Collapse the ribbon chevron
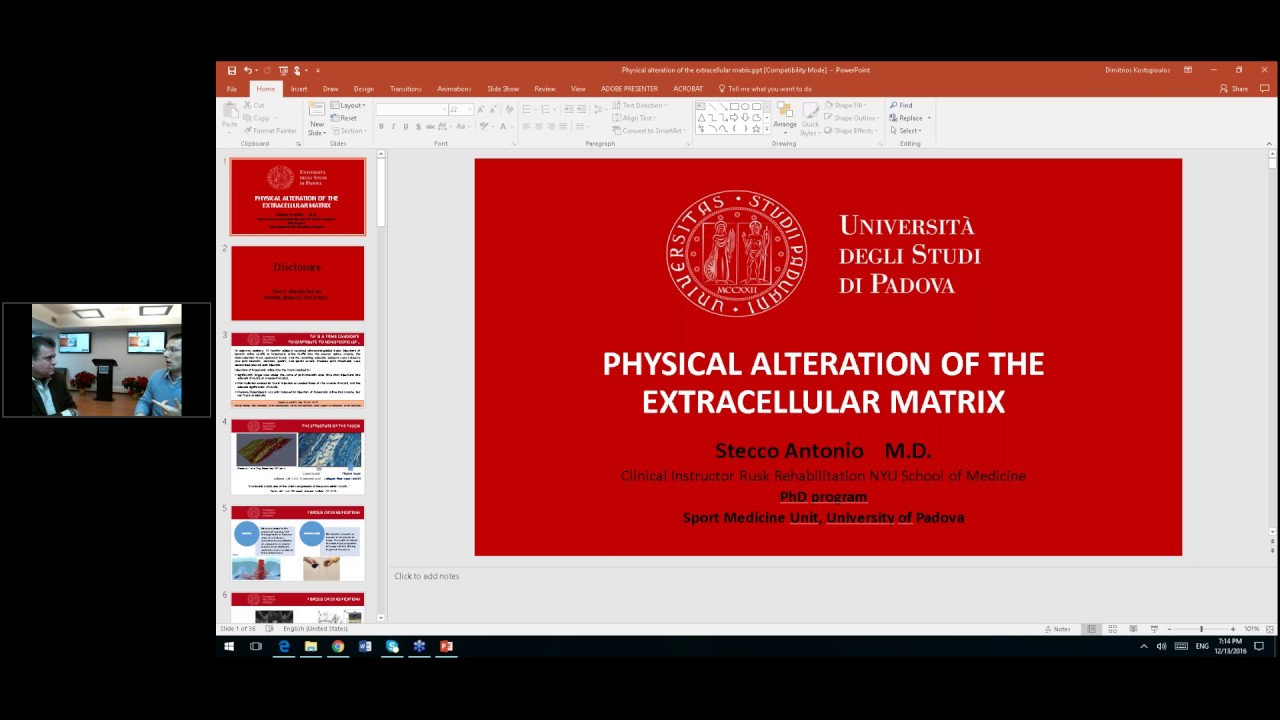1280x720 pixels. [1269, 144]
